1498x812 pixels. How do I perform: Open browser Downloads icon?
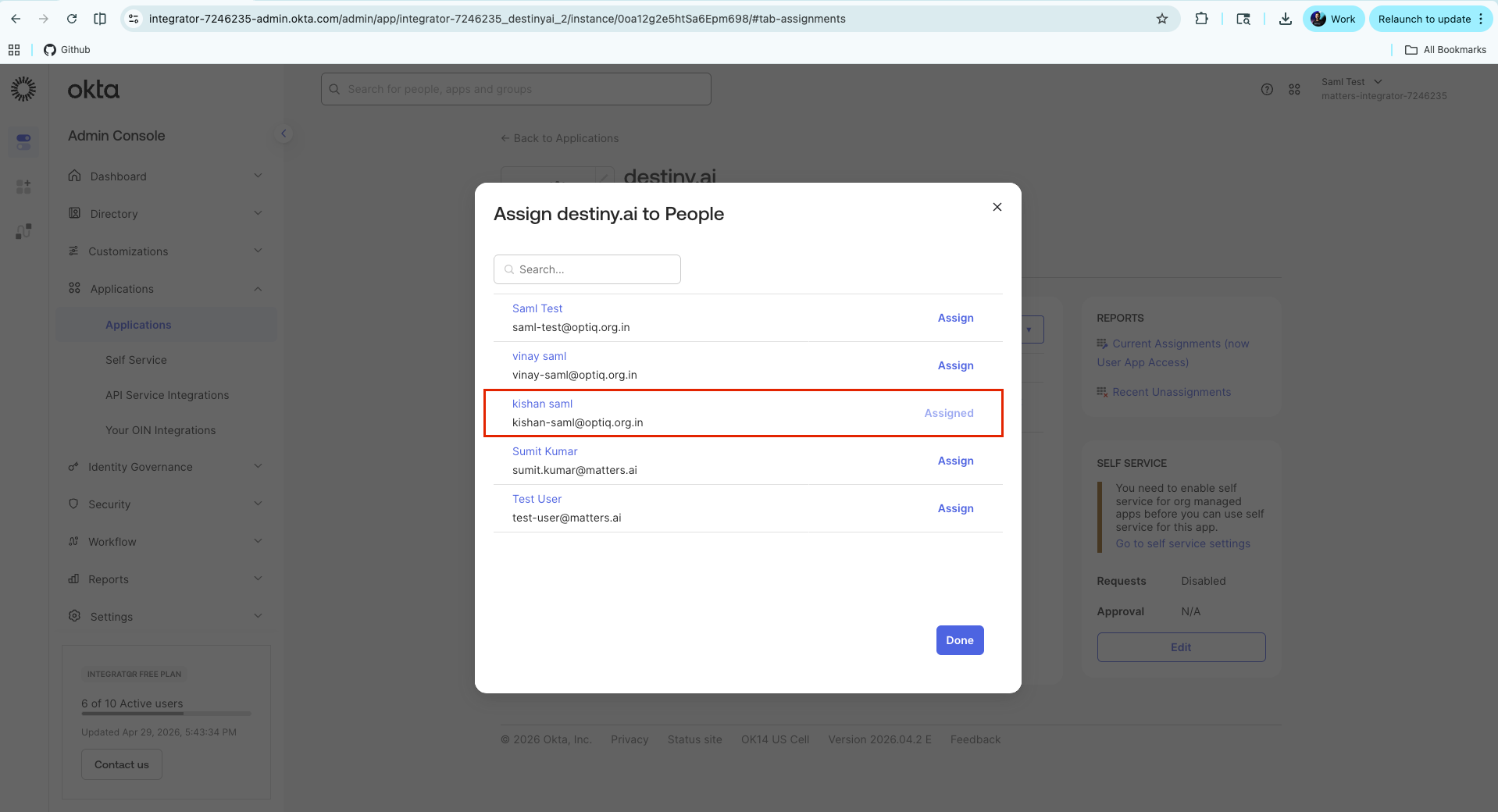pos(1285,19)
